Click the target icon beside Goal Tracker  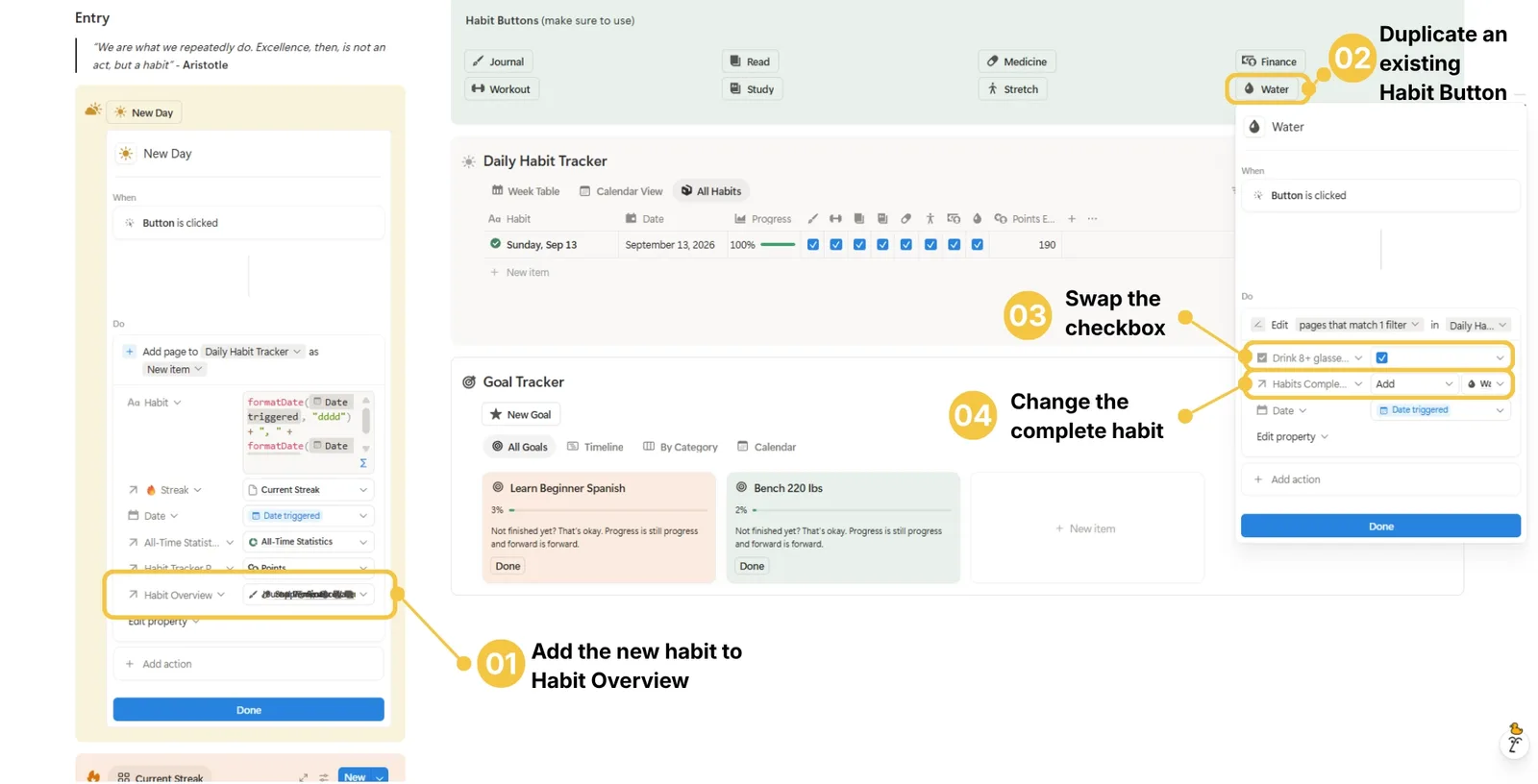coord(469,382)
